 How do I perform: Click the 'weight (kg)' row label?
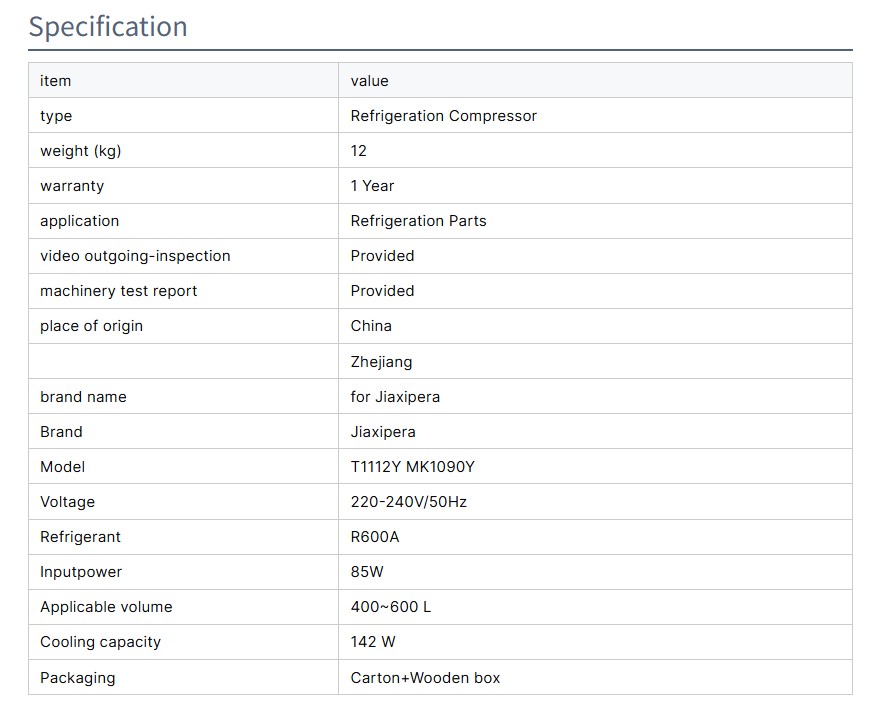[x=80, y=151]
